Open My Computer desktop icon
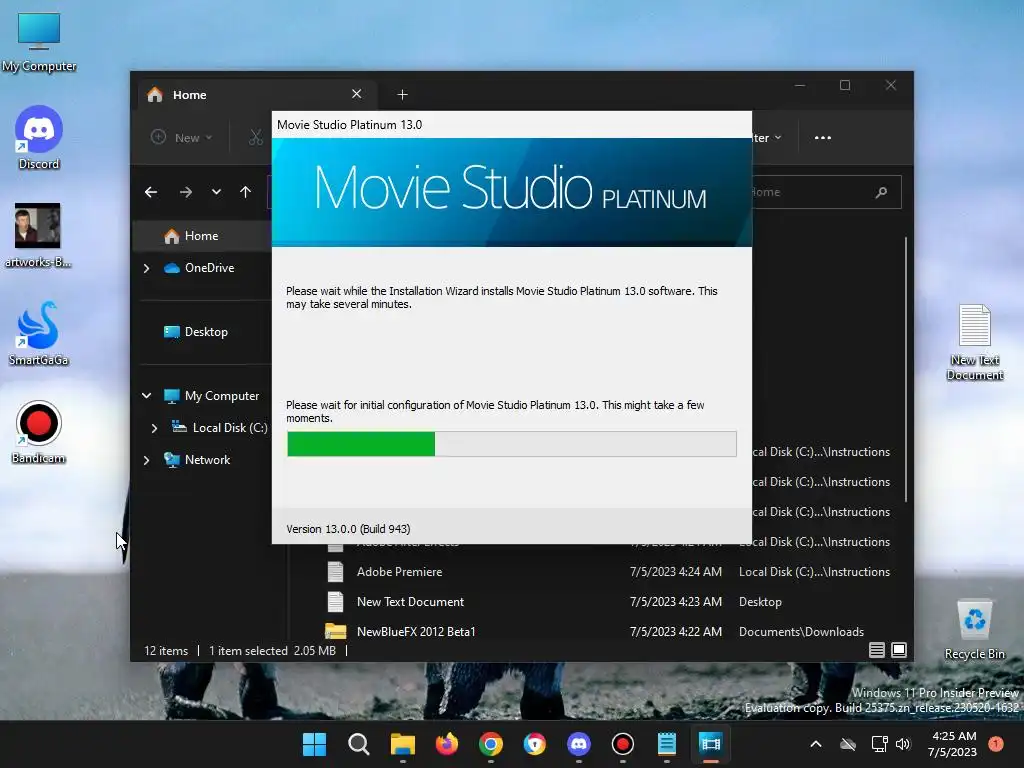1024x768 pixels. point(39,40)
